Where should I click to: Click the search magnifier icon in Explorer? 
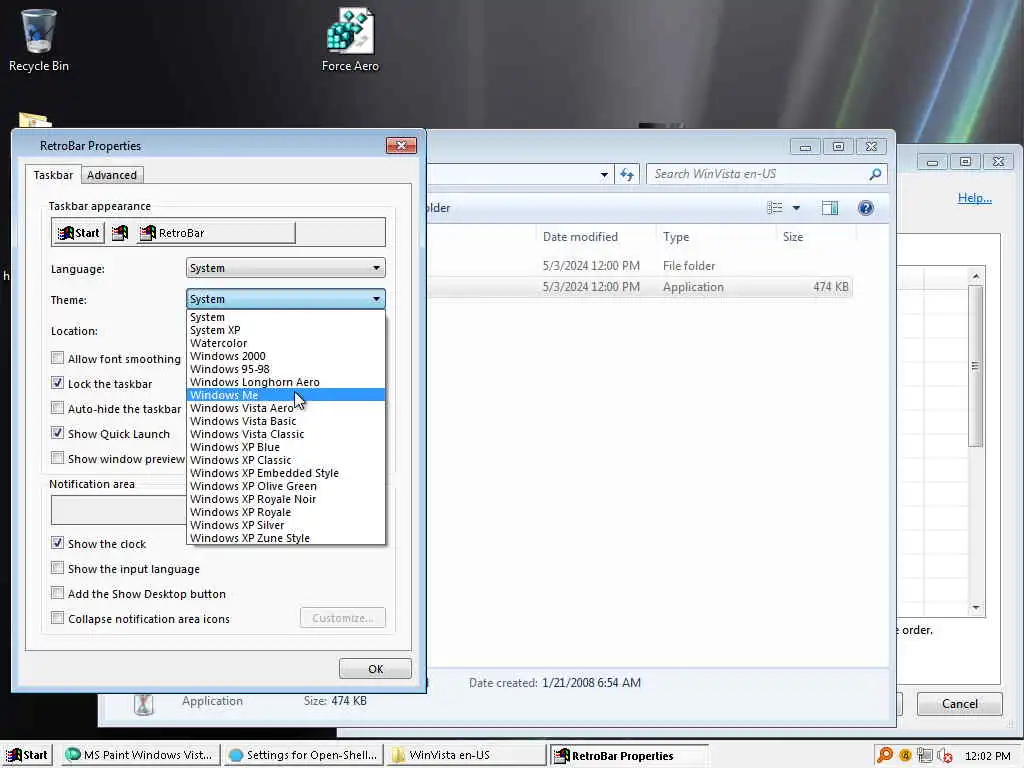click(x=875, y=174)
